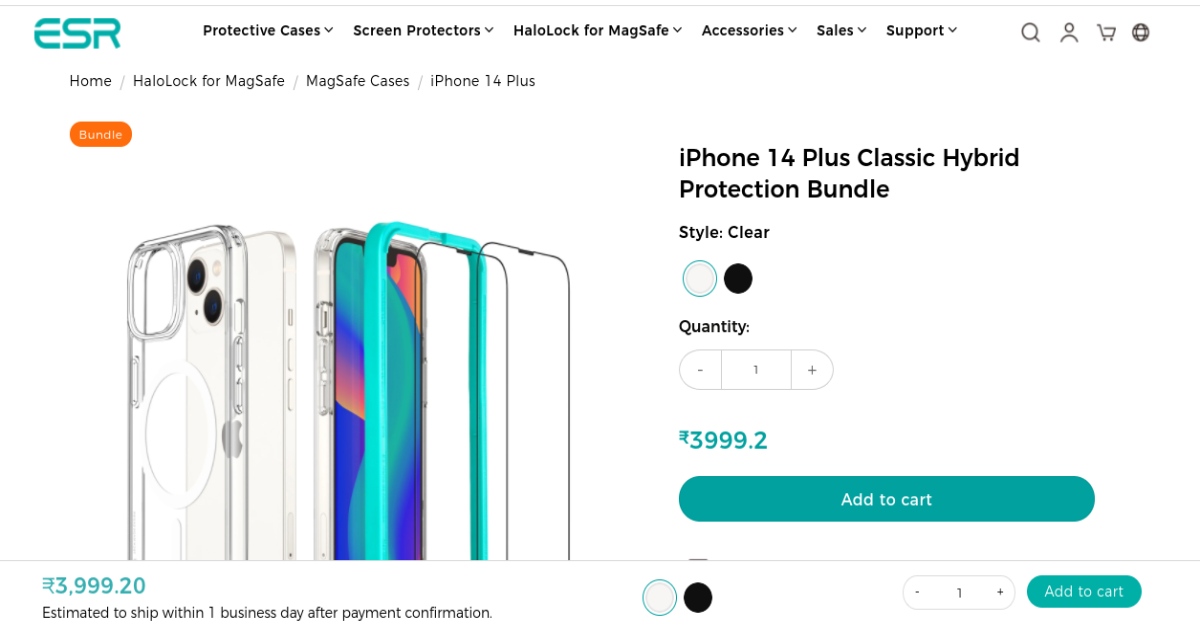Increase quantity in sticky bottom bar
Image resolution: width=1200 pixels, height=630 pixels.
(999, 592)
